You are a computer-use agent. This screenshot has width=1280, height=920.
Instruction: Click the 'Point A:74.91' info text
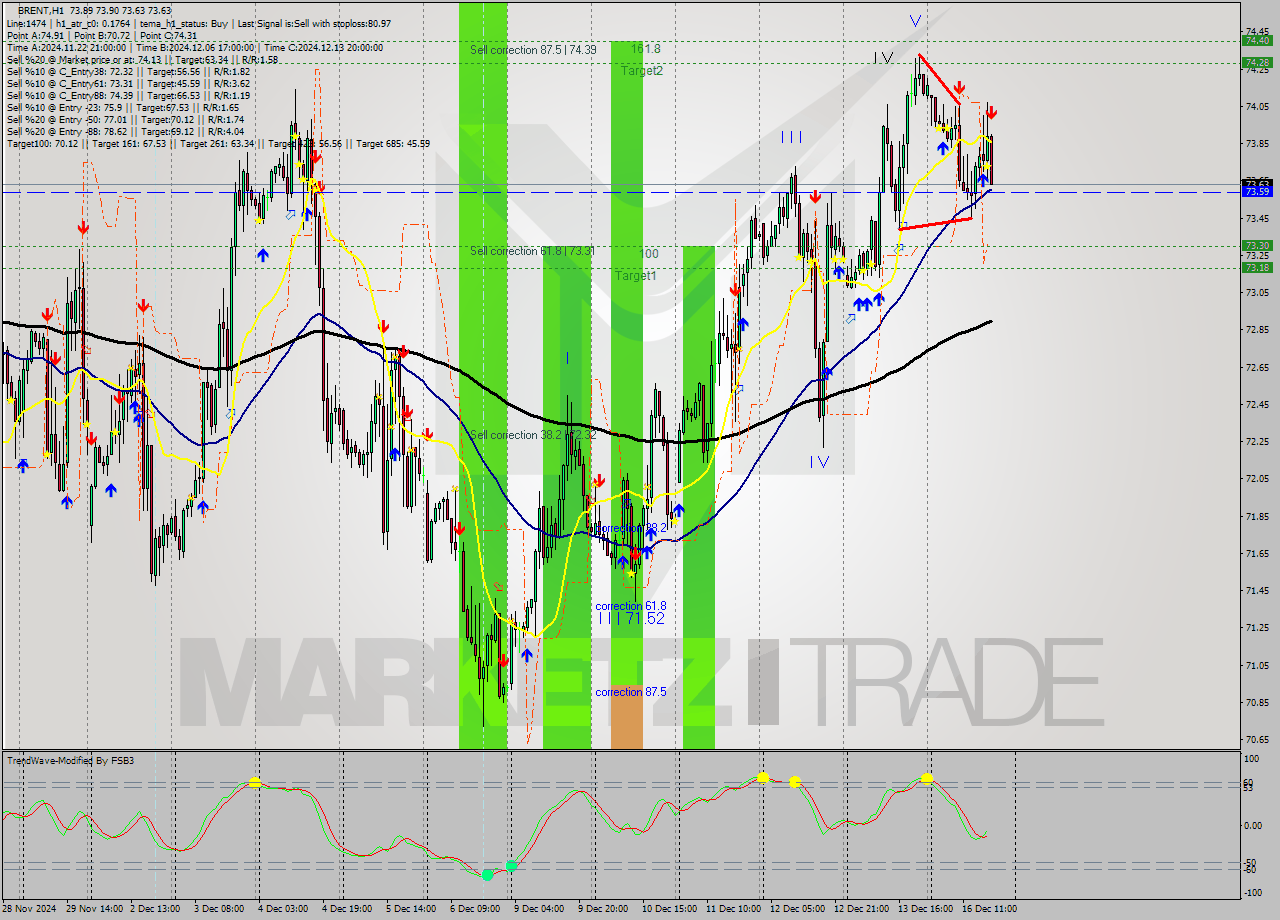point(37,35)
